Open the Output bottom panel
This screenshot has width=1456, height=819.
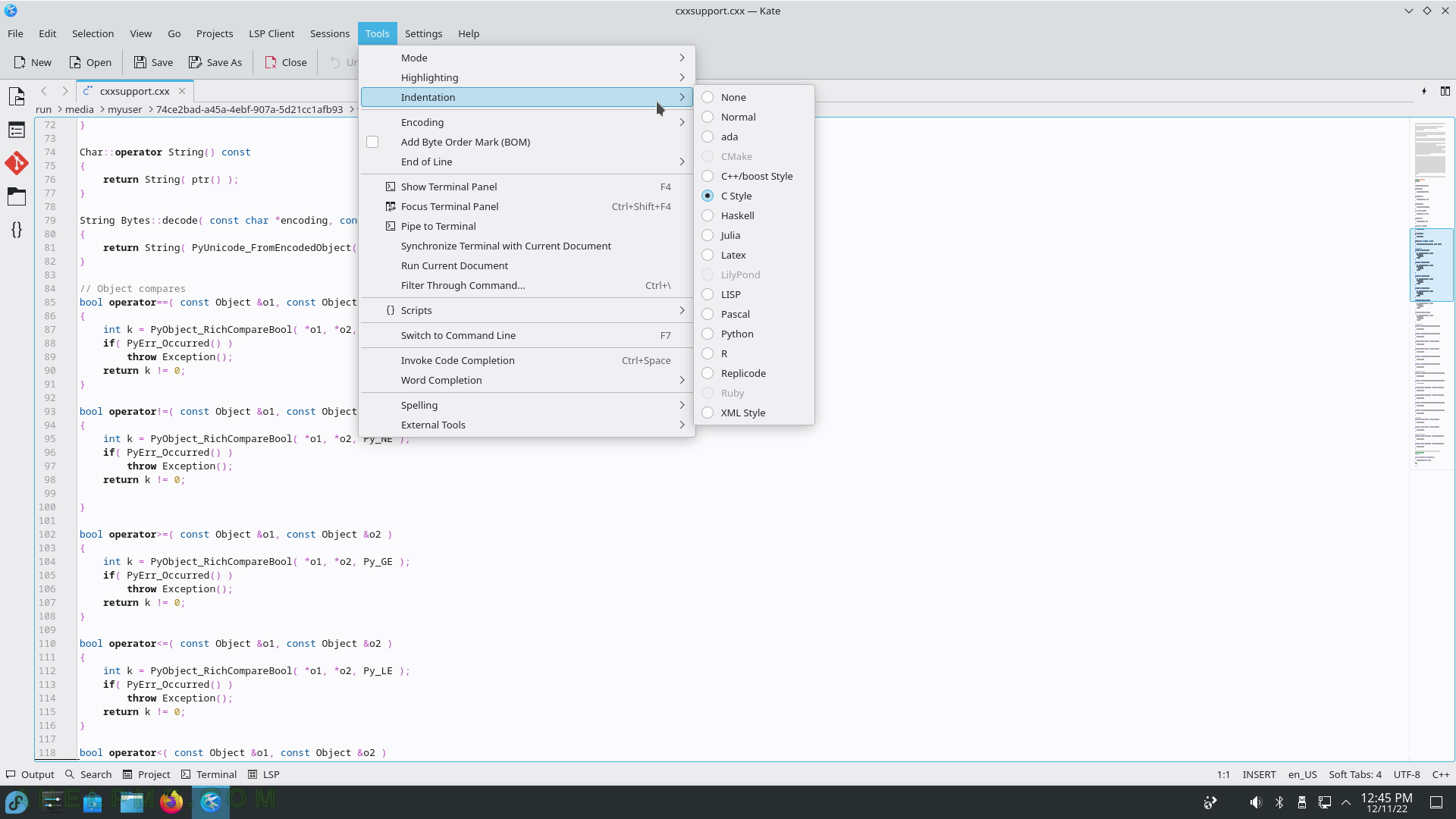tap(30, 774)
